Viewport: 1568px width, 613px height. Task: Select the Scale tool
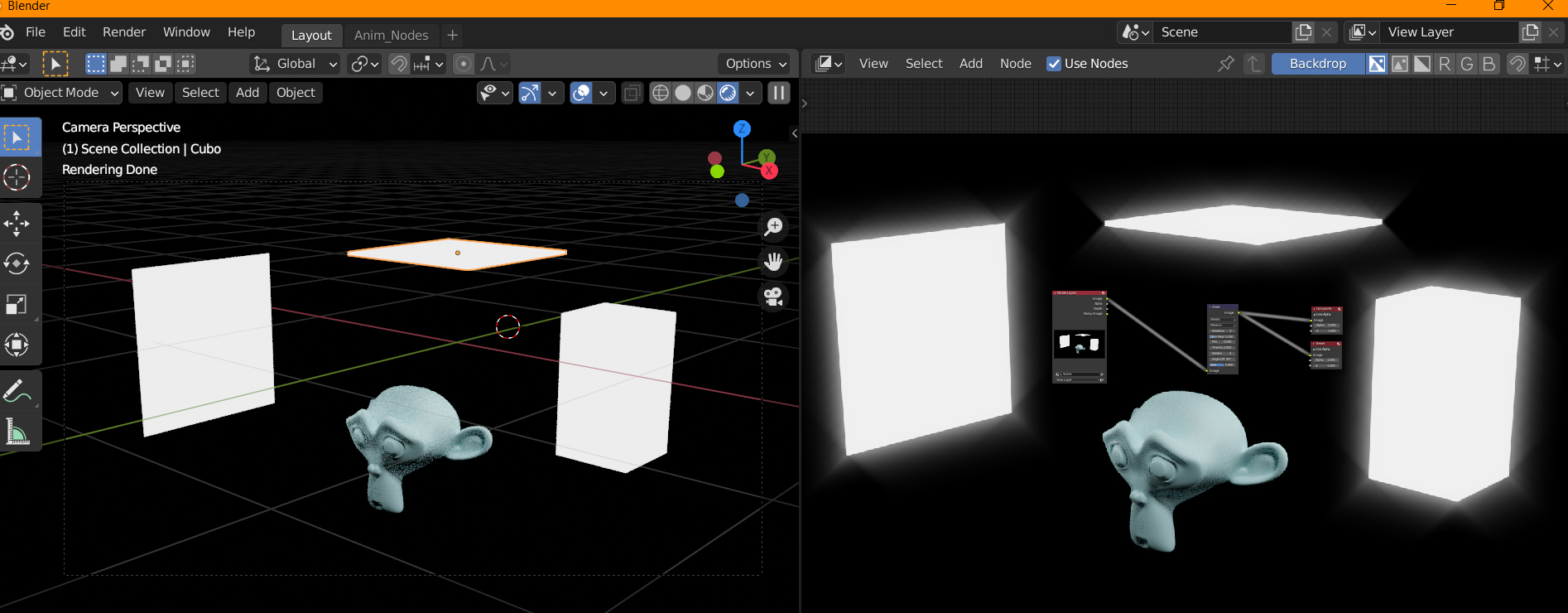[17, 304]
